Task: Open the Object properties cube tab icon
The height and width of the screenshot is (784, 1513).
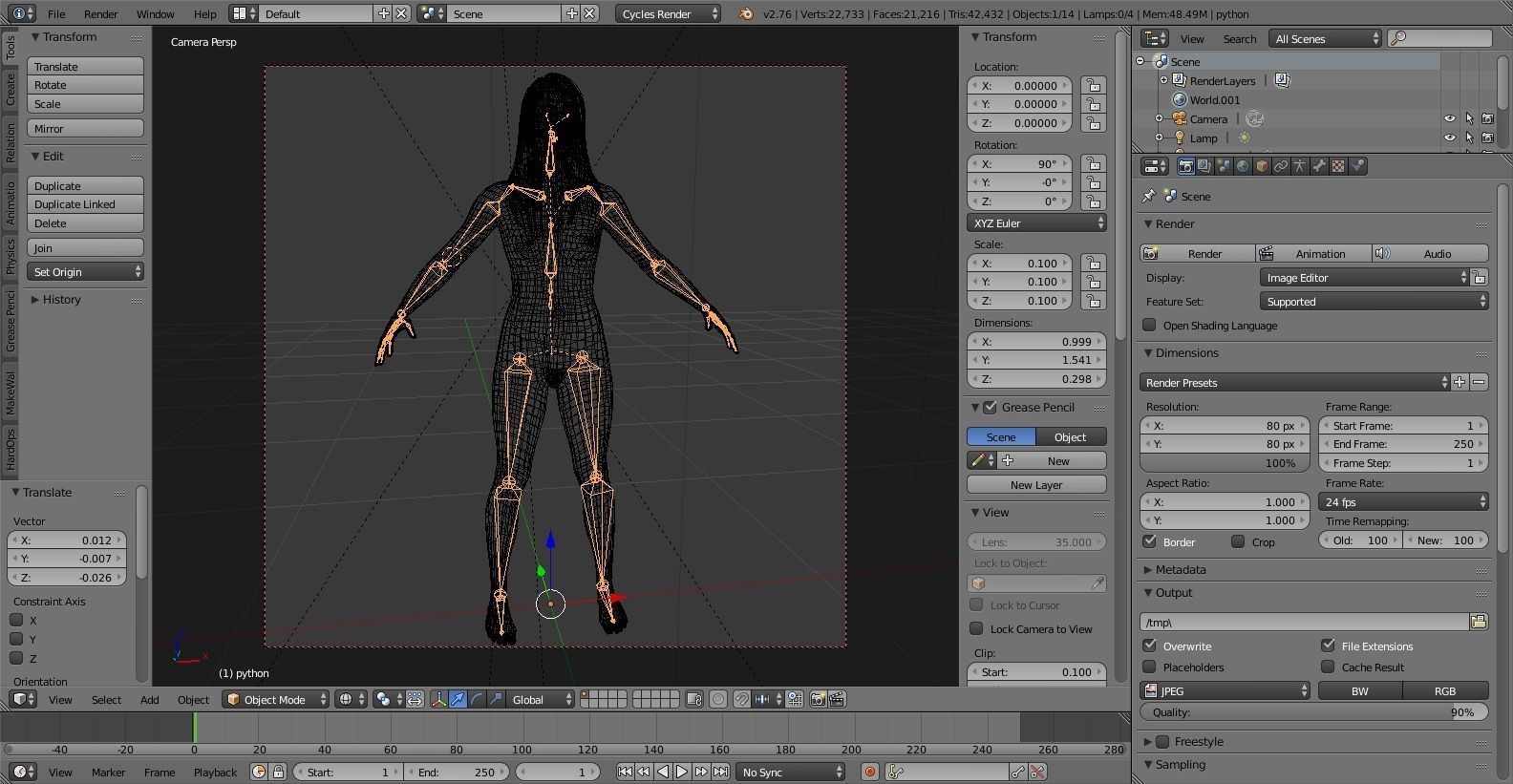Action: coord(1262,166)
